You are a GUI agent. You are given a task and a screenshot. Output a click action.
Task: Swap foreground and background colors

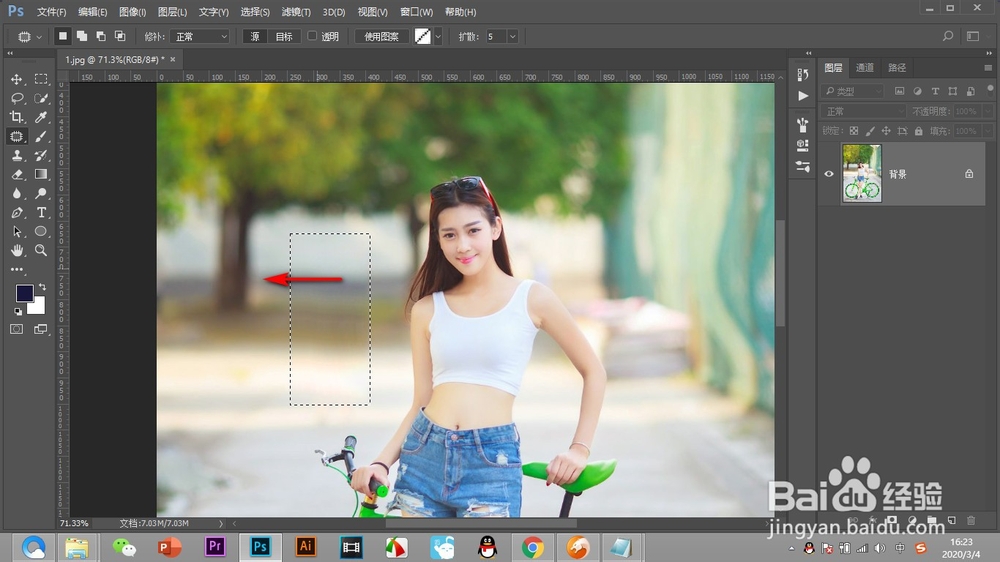coord(42,287)
